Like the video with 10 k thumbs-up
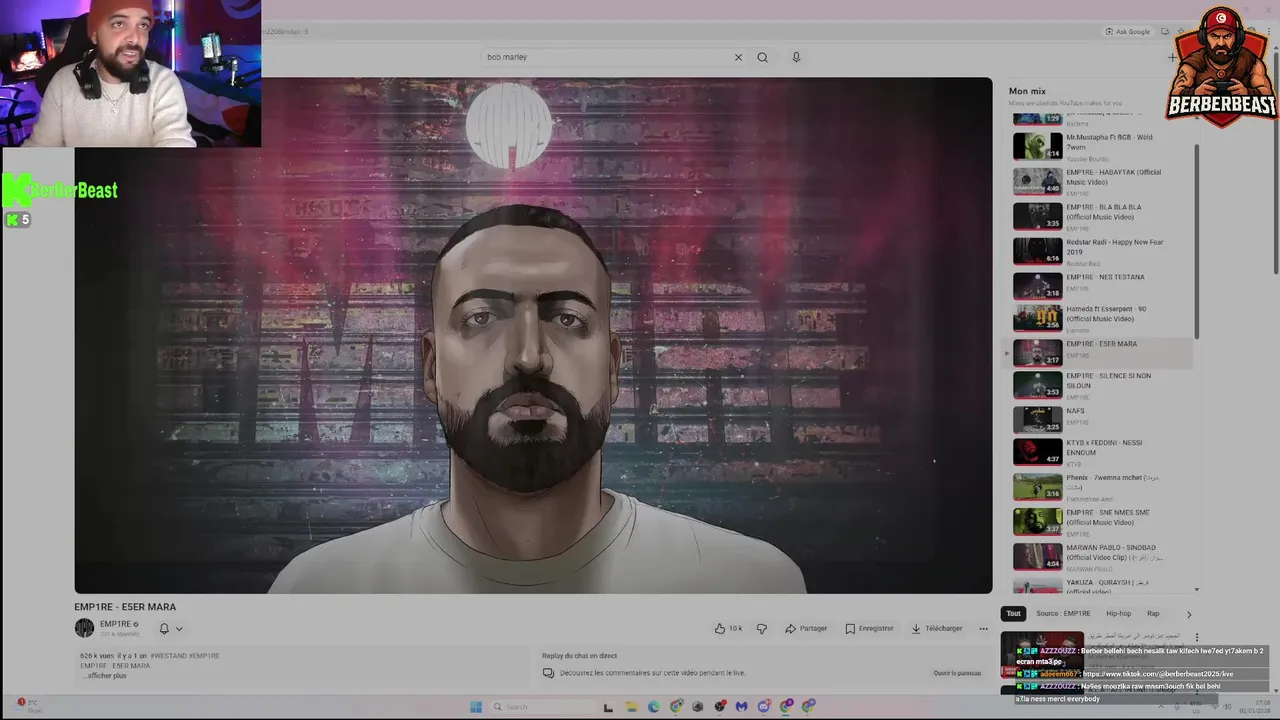This screenshot has width=1280, height=720. click(x=728, y=628)
